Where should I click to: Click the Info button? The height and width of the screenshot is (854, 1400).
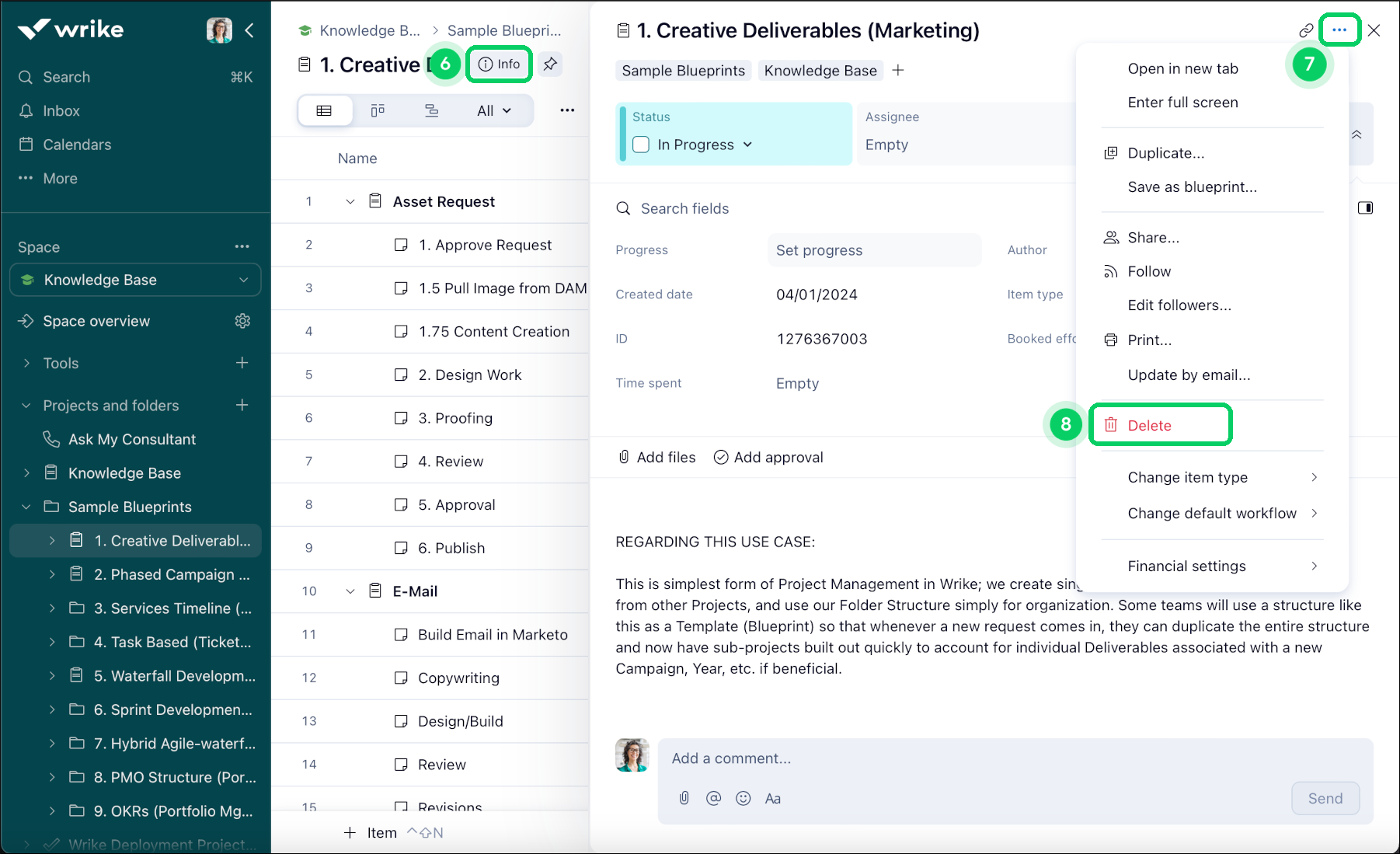point(500,64)
